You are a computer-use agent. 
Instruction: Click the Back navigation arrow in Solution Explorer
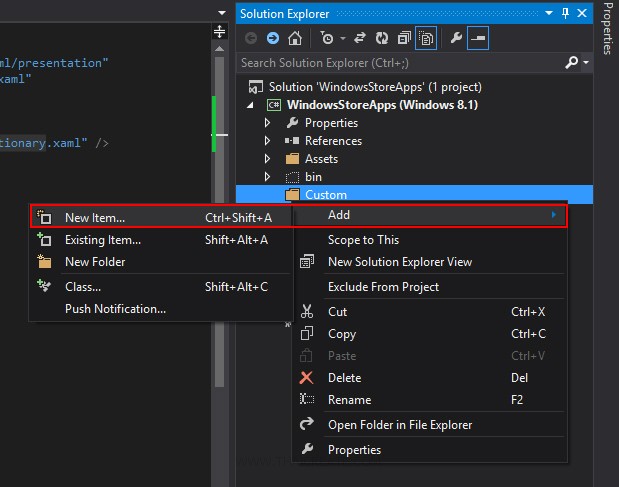[x=251, y=38]
